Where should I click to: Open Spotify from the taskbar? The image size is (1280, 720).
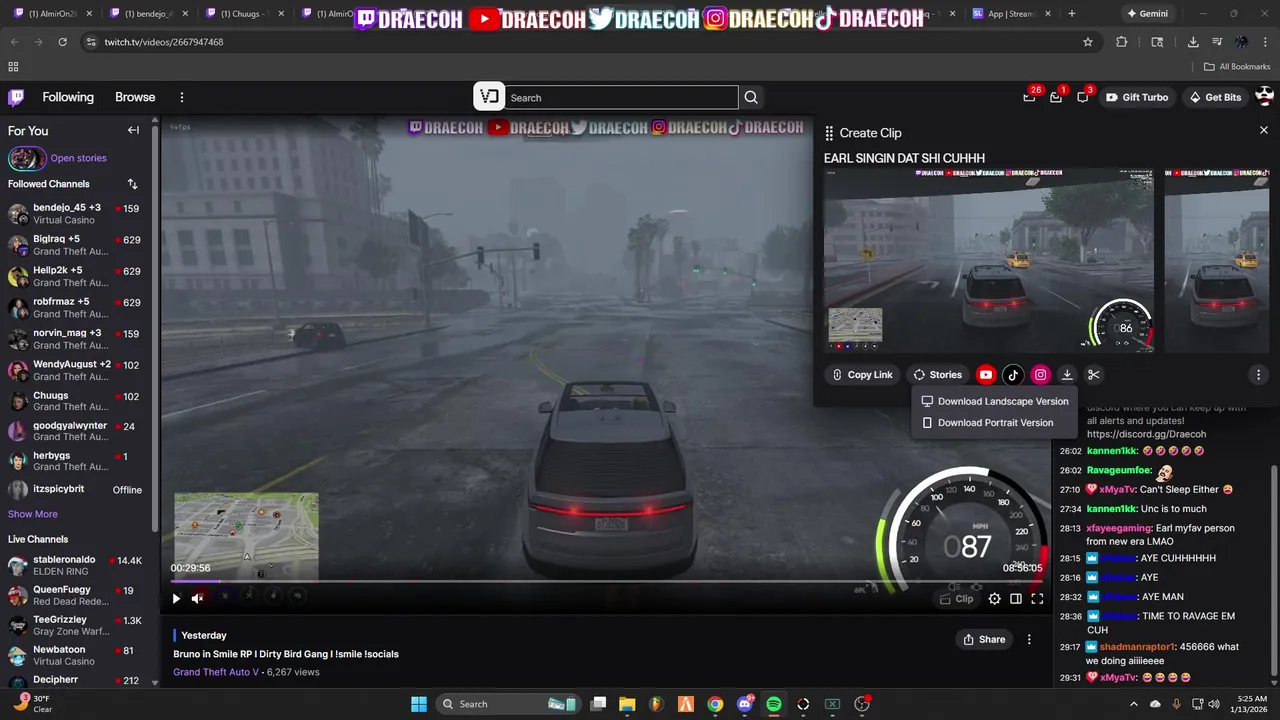[x=774, y=704]
